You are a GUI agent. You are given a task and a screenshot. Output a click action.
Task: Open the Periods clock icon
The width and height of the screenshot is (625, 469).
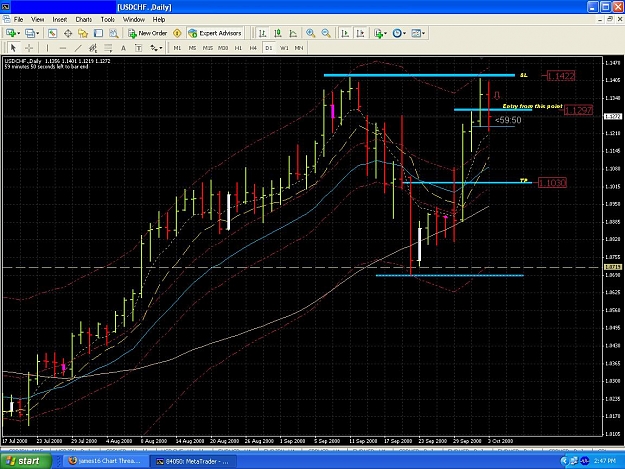[397, 33]
